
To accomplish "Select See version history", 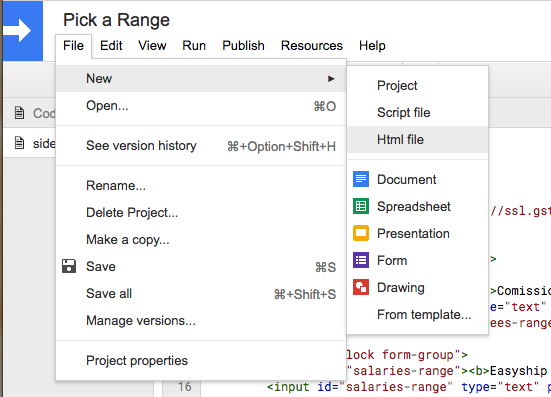I will tap(201, 145).
